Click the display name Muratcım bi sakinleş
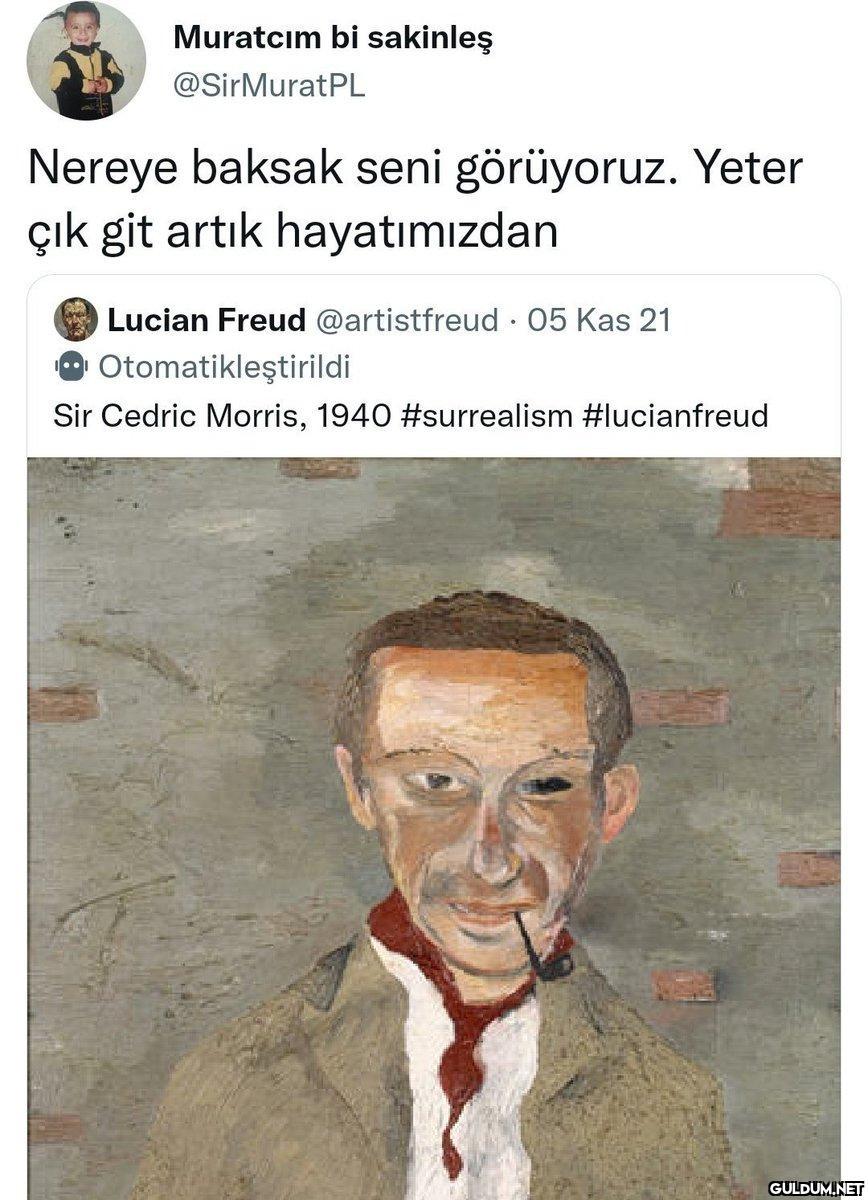 pyautogui.click(x=333, y=39)
